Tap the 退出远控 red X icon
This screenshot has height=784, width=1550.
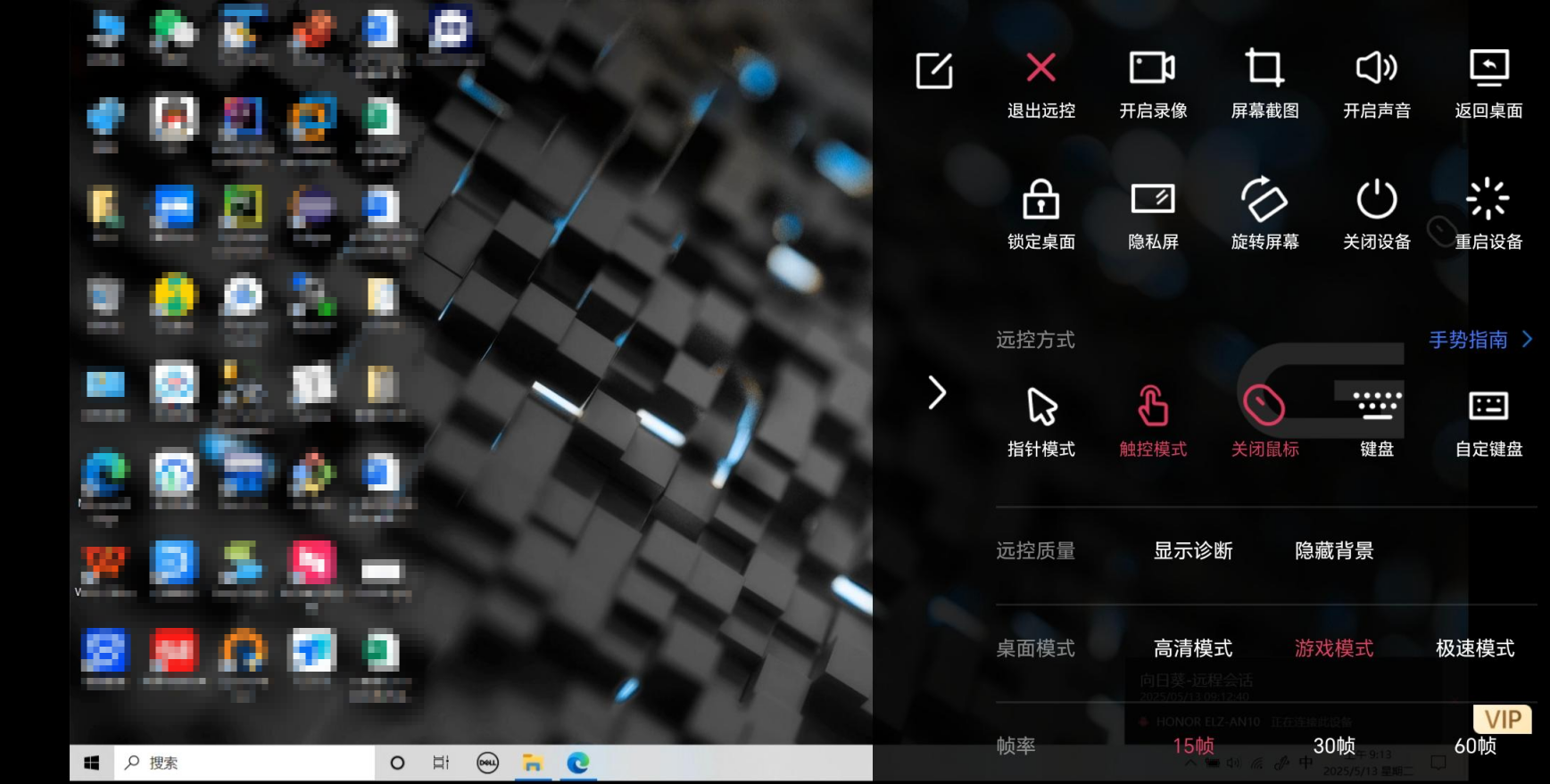pyautogui.click(x=1040, y=68)
